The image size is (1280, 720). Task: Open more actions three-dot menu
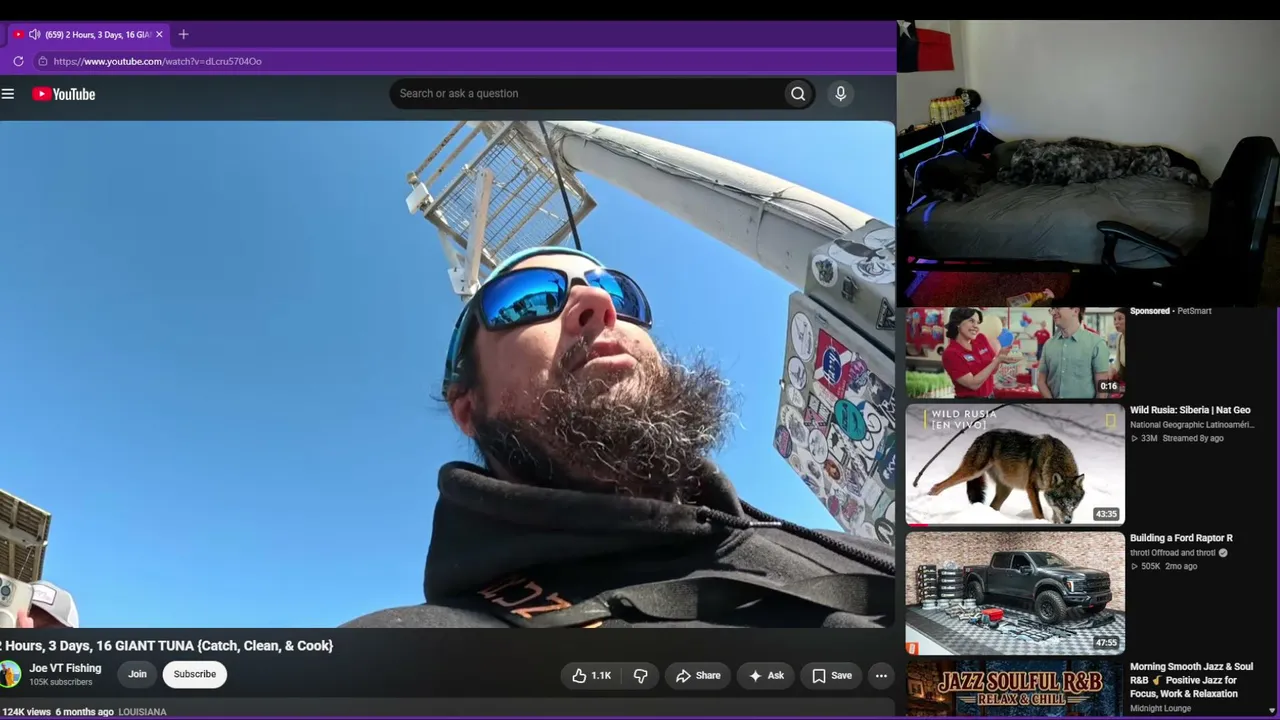[881, 676]
